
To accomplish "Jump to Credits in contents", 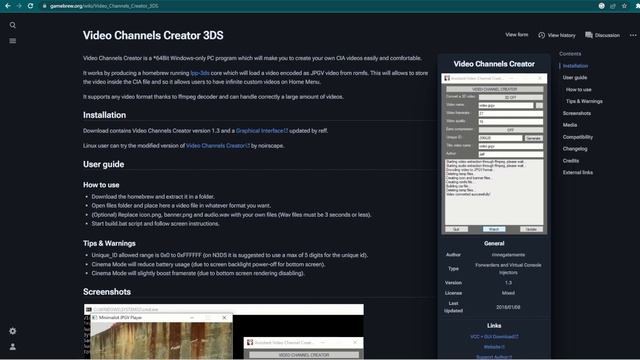I will (571, 160).
